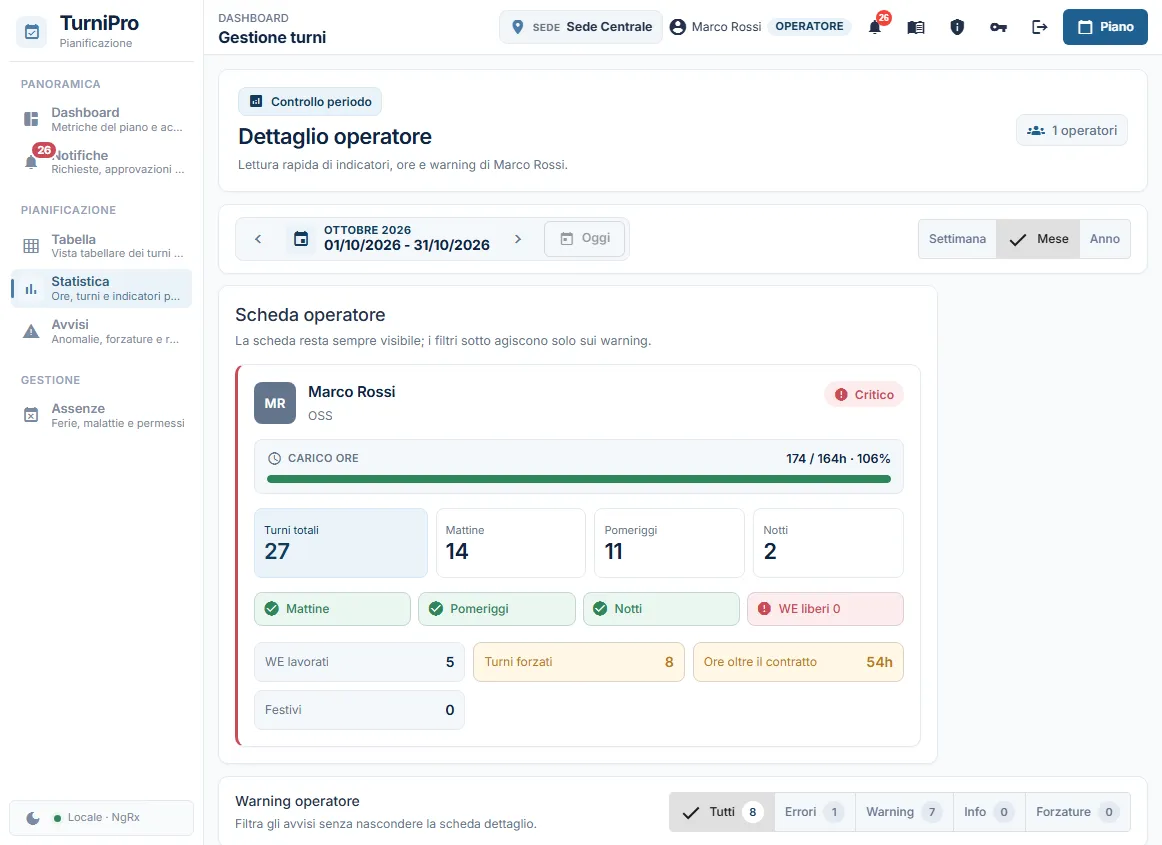This screenshot has height=845, width=1162.
Task: Click the Controllo periodo chip
Action: pyautogui.click(x=310, y=102)
